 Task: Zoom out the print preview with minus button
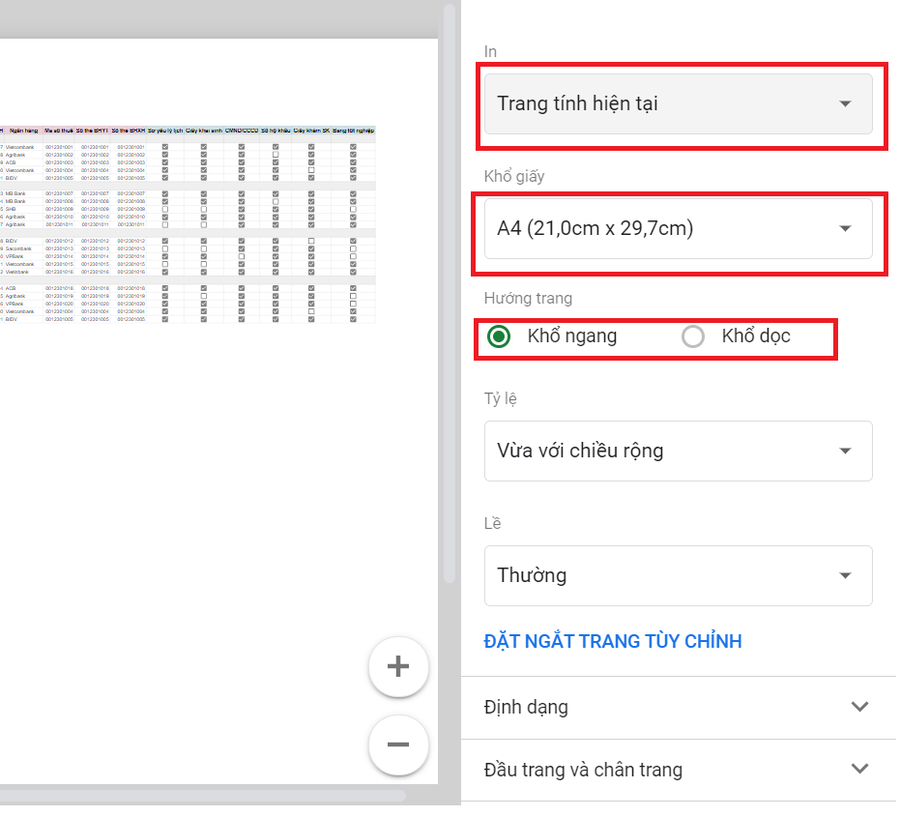click(398, 745)
